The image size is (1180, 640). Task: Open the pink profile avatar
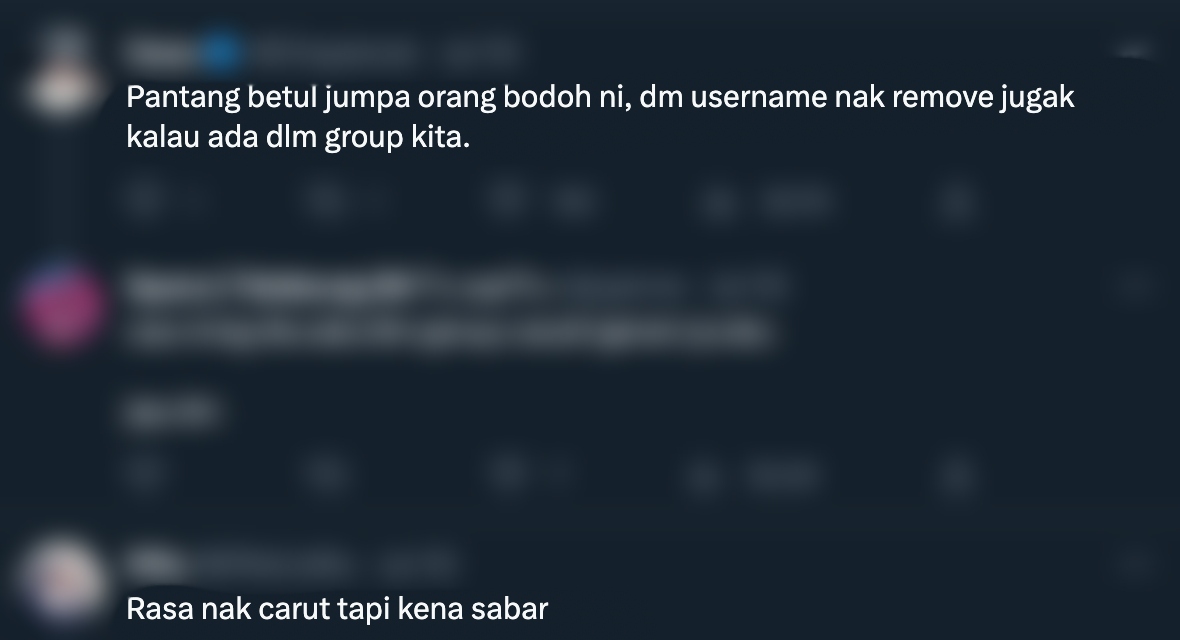(62, 305)
